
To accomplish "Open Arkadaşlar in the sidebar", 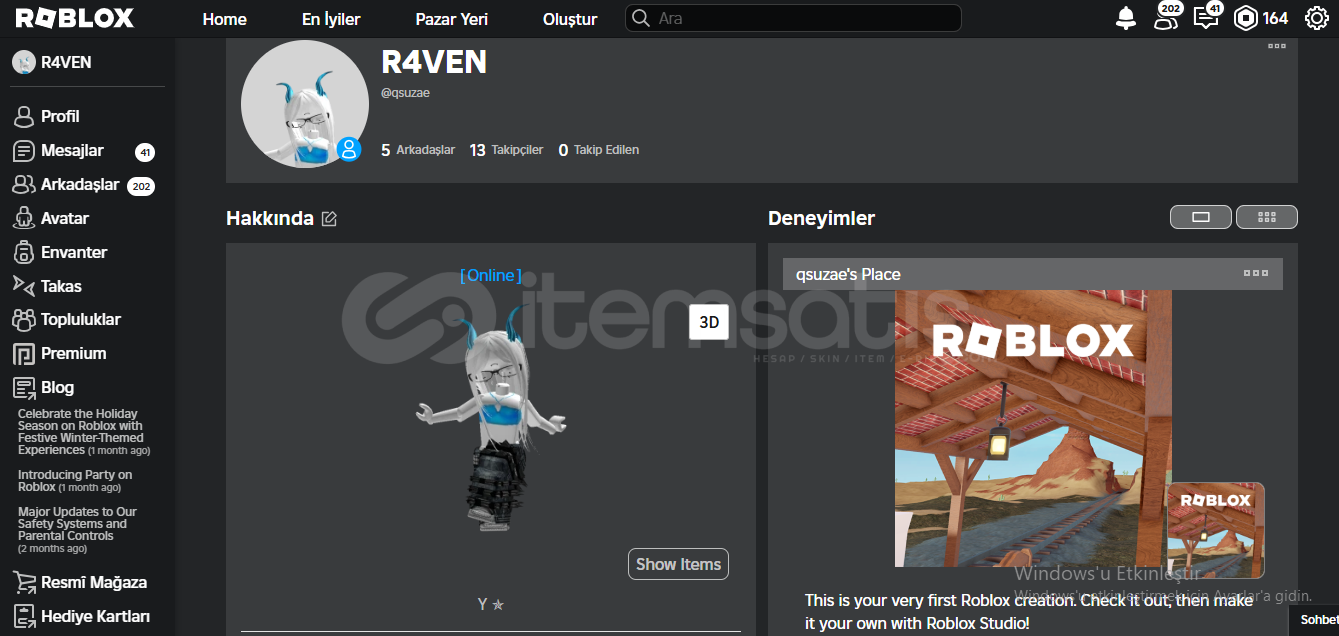I will pos(83,185).
